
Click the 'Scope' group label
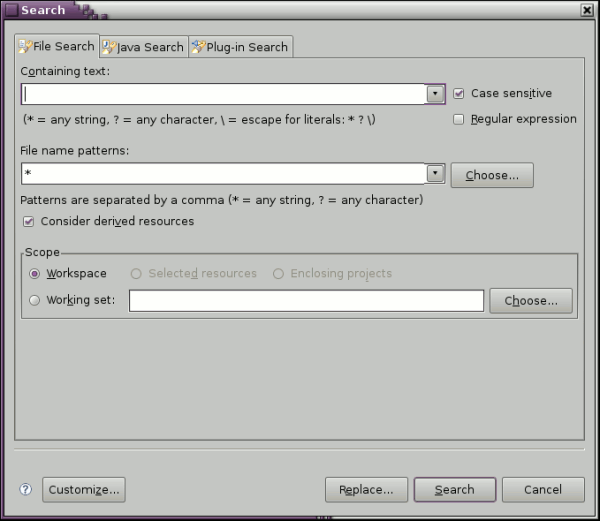tap(42, 252)
